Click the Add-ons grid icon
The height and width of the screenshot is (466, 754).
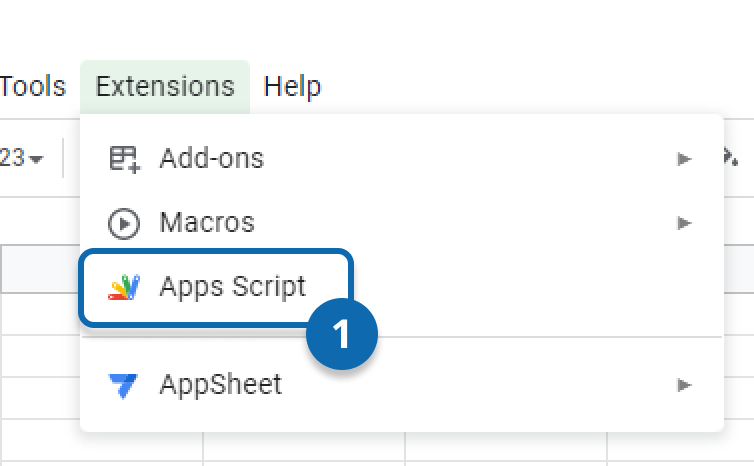pyautogui.click(x=124, y=159)
